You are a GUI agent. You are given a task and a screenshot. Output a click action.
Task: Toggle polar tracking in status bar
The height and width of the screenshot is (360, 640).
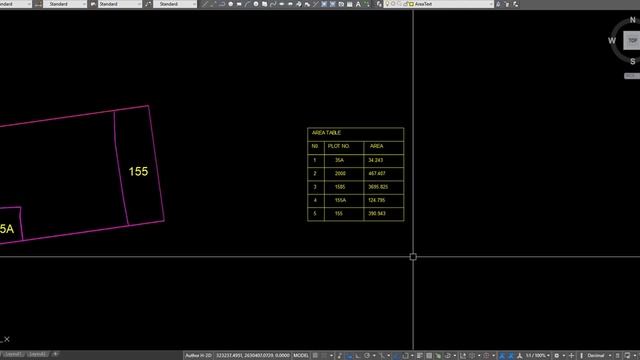click(x=367, y=356)
